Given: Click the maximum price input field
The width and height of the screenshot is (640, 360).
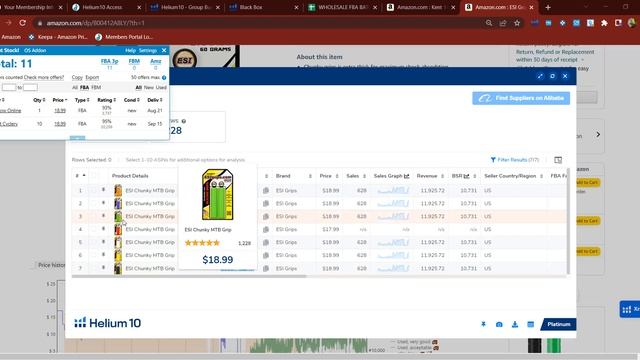Looking at the screenshot, I should tap(30, 87).
